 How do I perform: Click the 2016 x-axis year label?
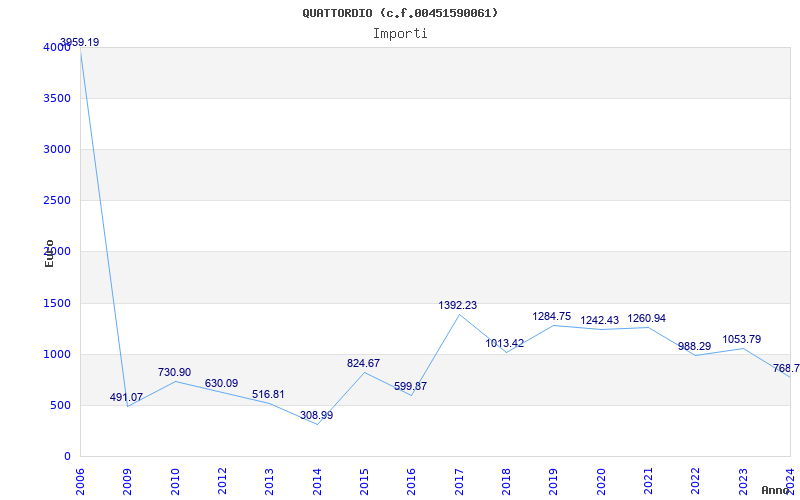pyautogui.click(x=412, y=481)
